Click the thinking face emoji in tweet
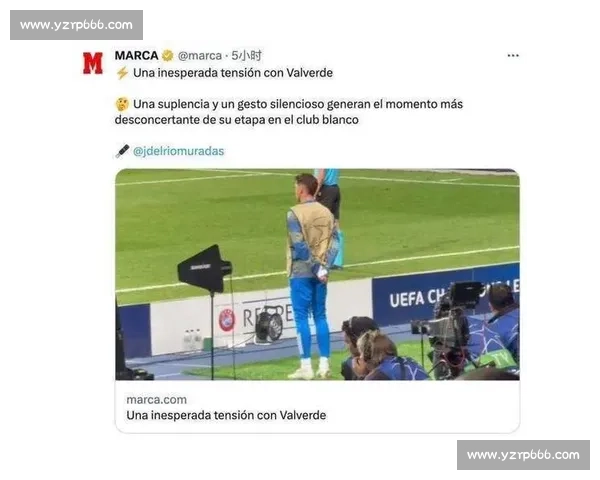The height and width of the screenshot is (480, 600). [122, 104]
